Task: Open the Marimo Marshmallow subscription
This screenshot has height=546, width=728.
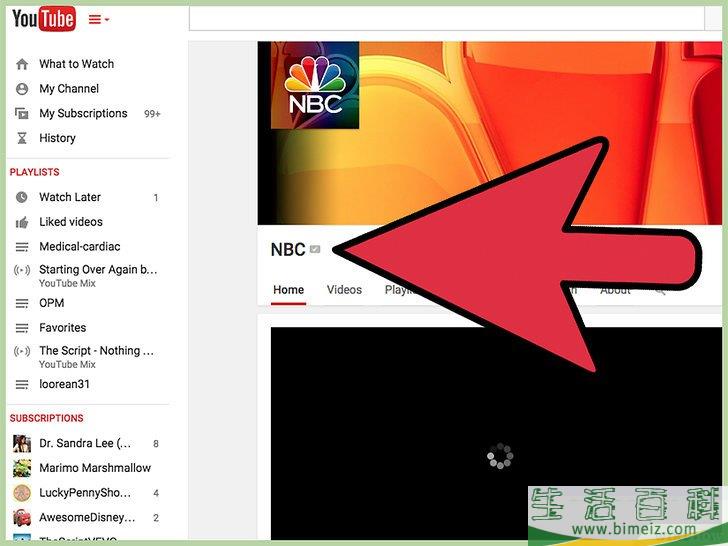Action: click(95, 468)
